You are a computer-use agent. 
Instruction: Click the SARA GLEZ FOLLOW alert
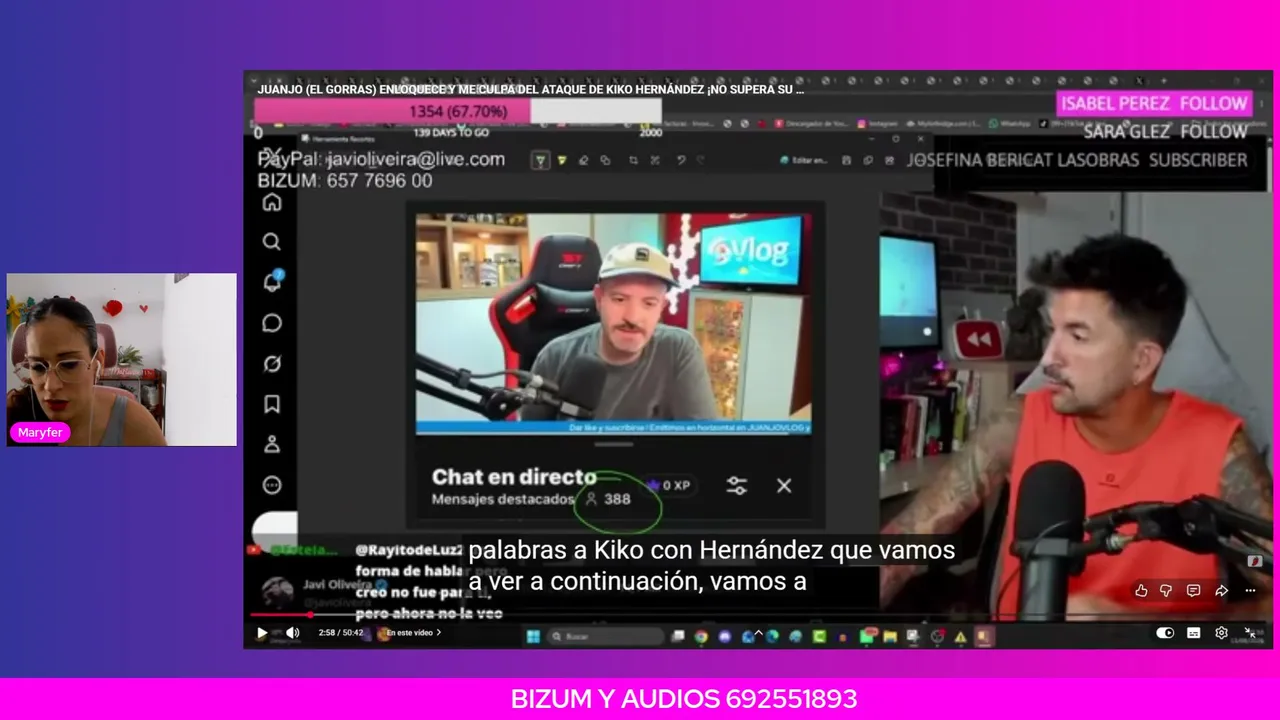click(1166, 131)
